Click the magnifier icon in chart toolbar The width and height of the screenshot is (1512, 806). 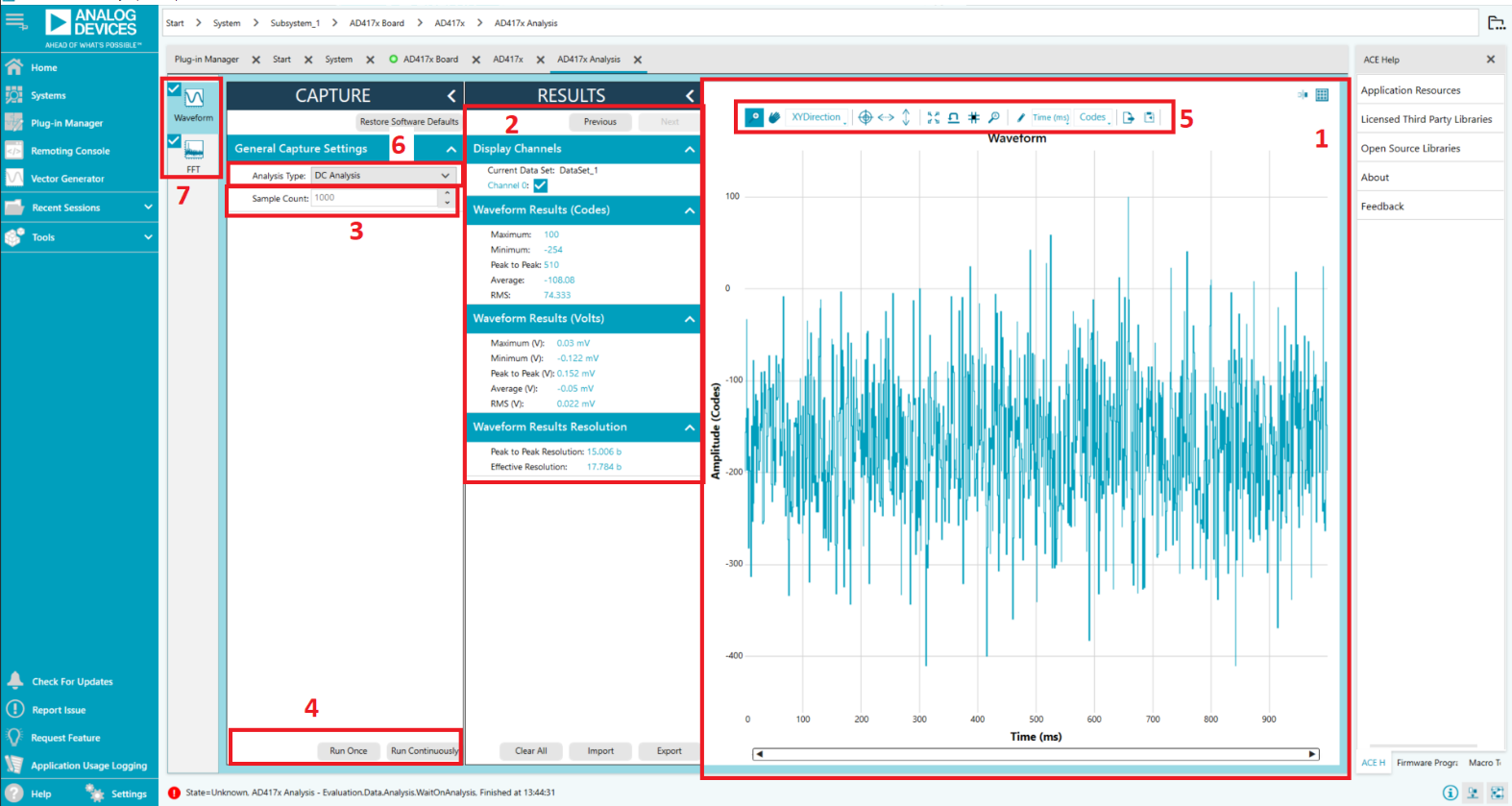point(993,117)
